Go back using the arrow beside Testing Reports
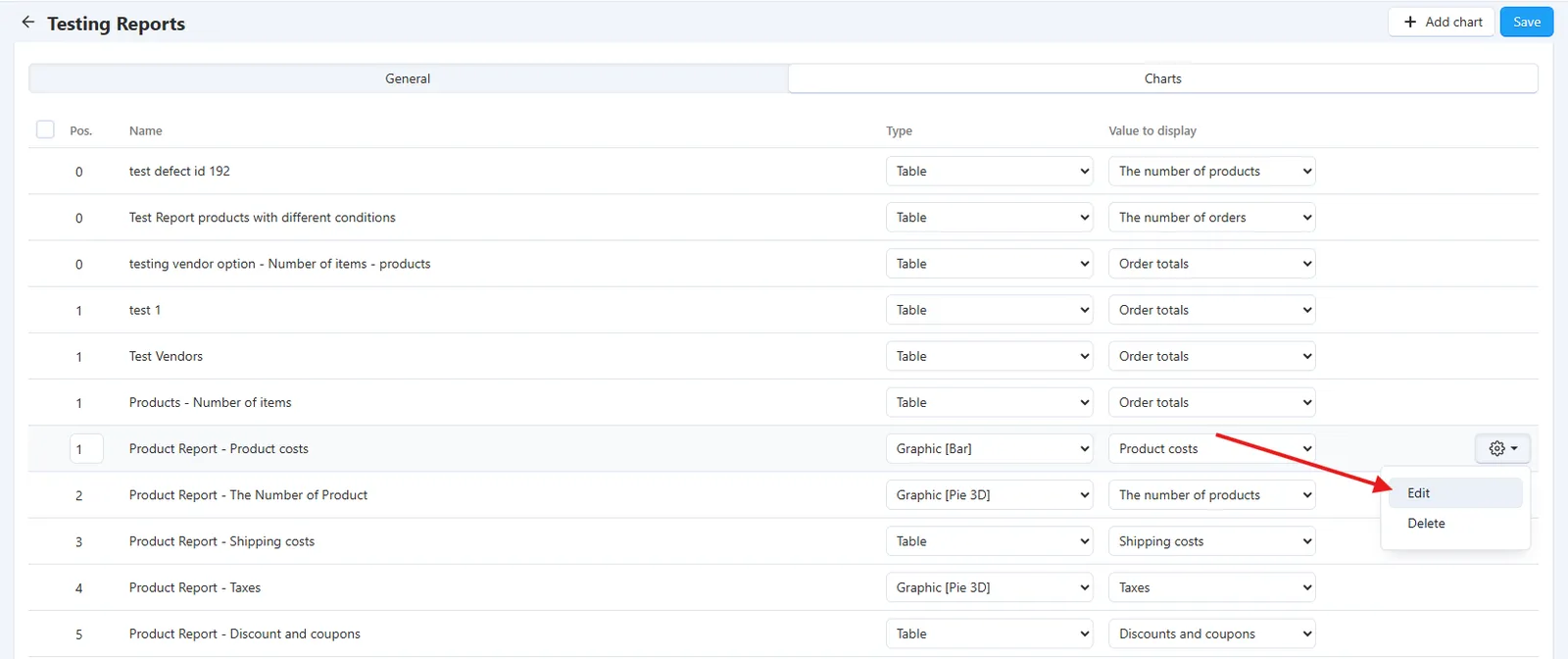Image resolution: width=1568 pixels, height=659 pixels. pos(27,22)
